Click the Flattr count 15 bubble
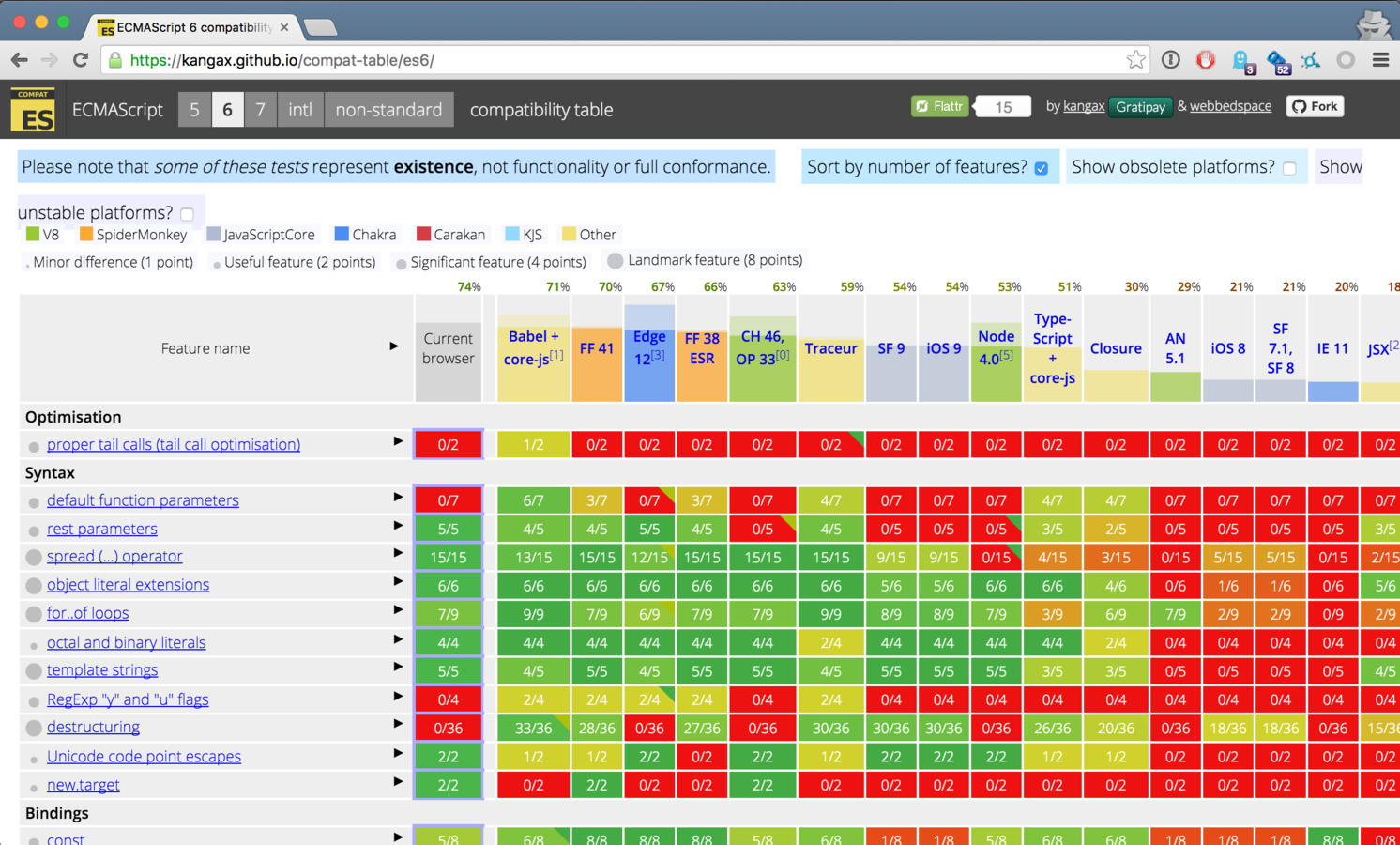The image size is (1400, 845). coord(1003,107)
